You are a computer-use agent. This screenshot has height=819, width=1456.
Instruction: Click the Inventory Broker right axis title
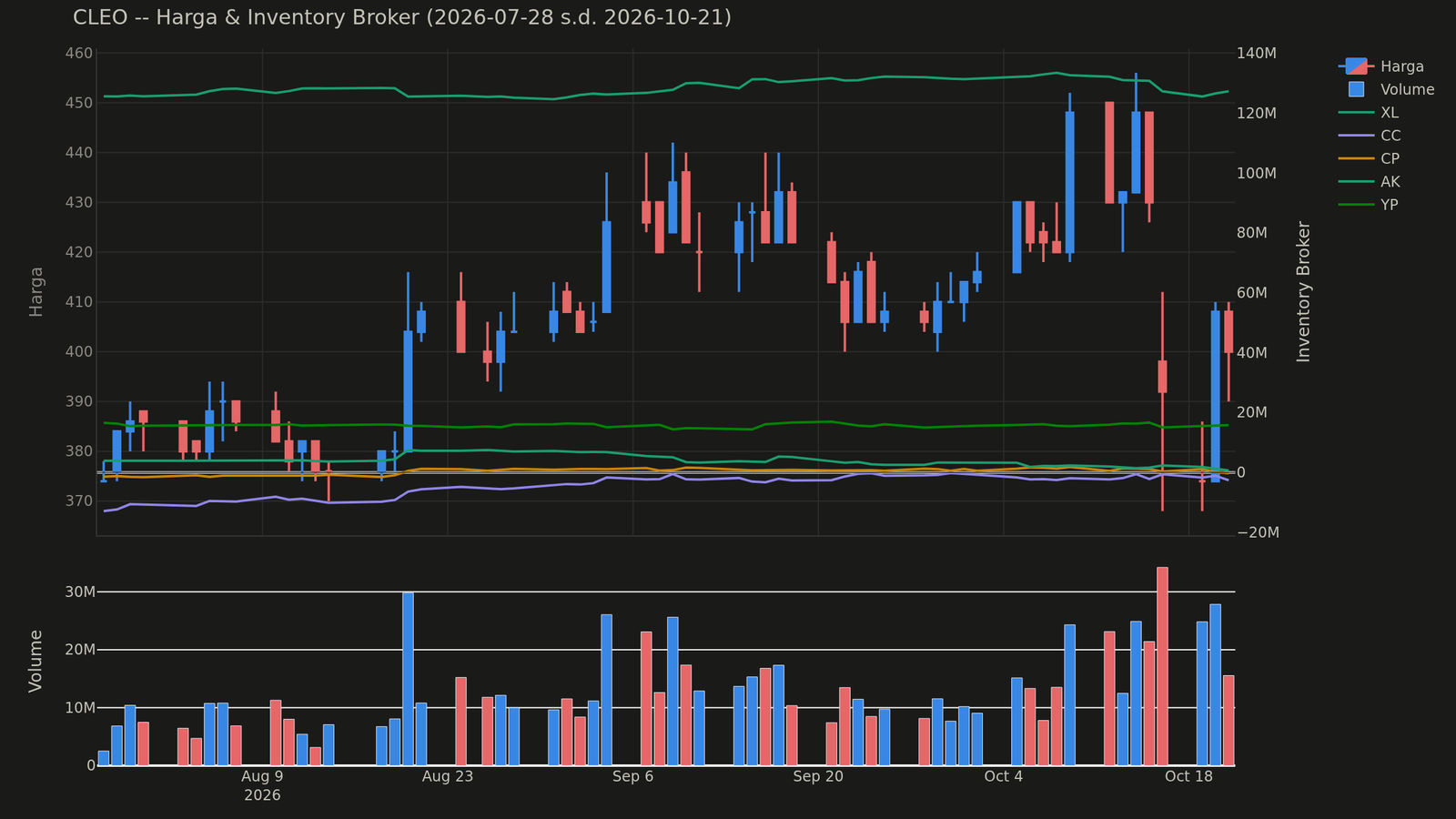pyautogui.click(x=1303, y=291)
